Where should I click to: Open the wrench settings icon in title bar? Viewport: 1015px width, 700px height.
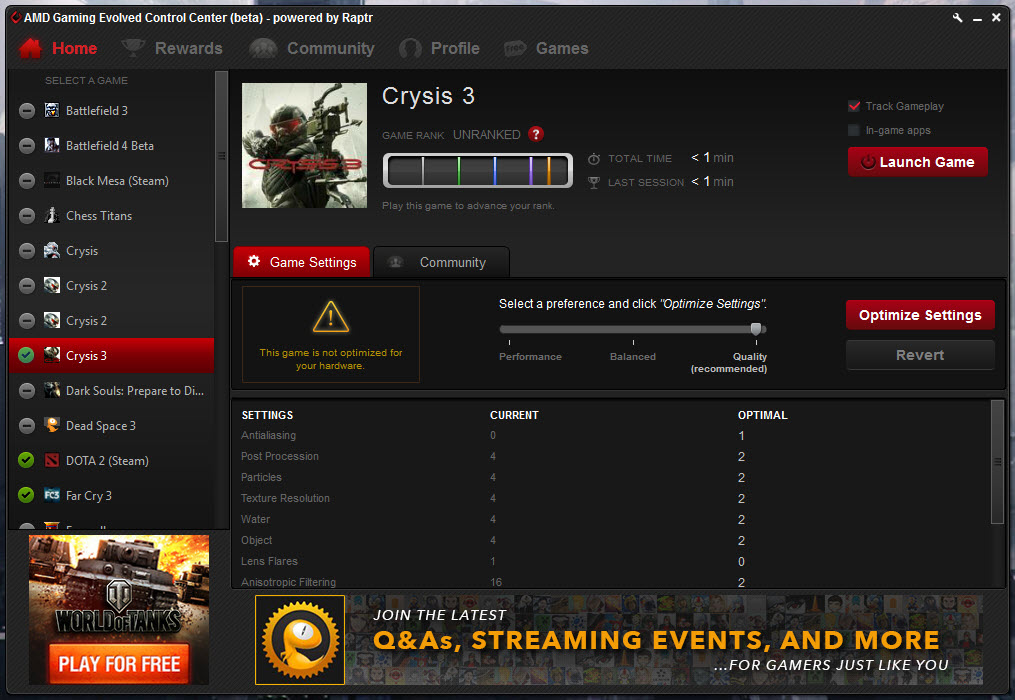tap(957, 18)
